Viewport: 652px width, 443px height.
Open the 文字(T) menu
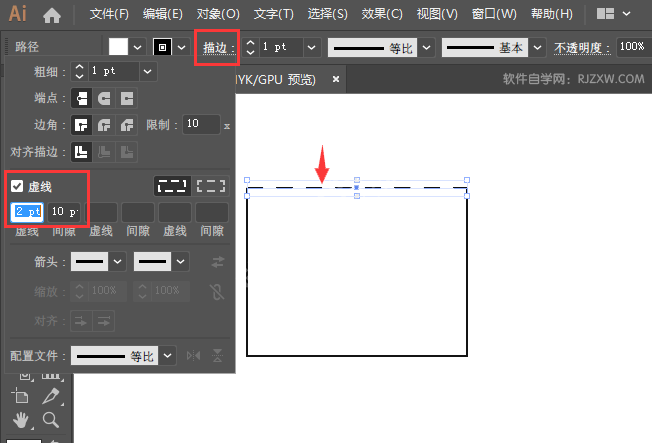click(274, 14)
